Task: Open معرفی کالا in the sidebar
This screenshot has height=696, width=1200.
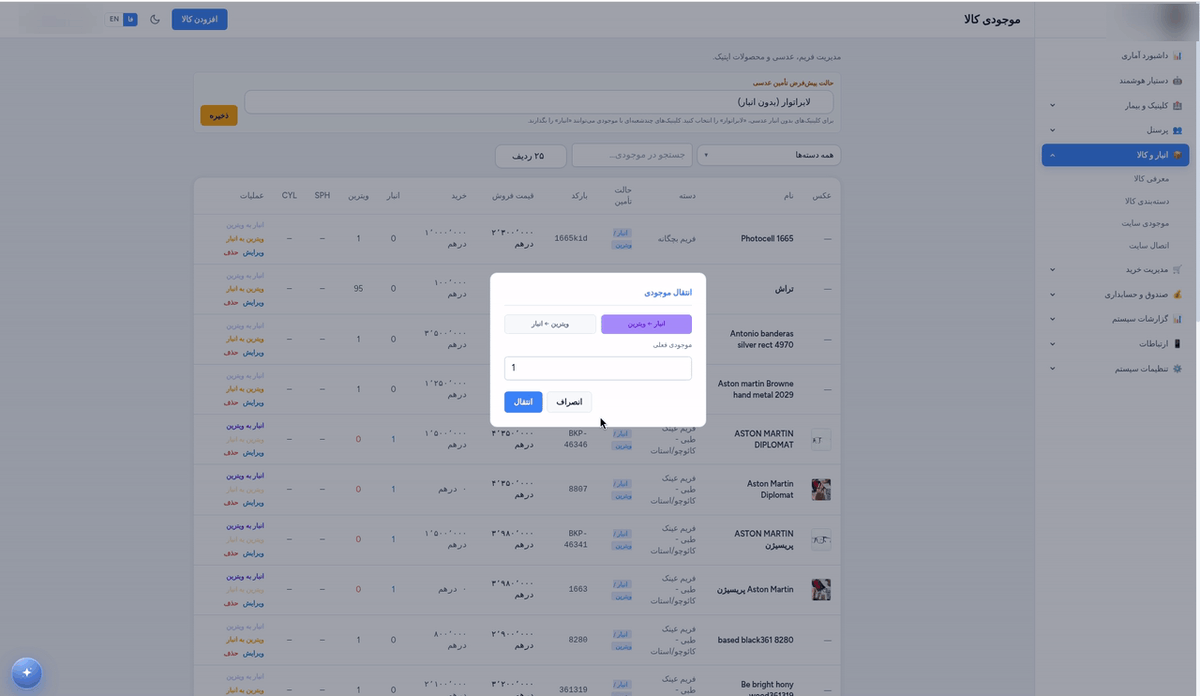Action: click(x=1151, y=179)
